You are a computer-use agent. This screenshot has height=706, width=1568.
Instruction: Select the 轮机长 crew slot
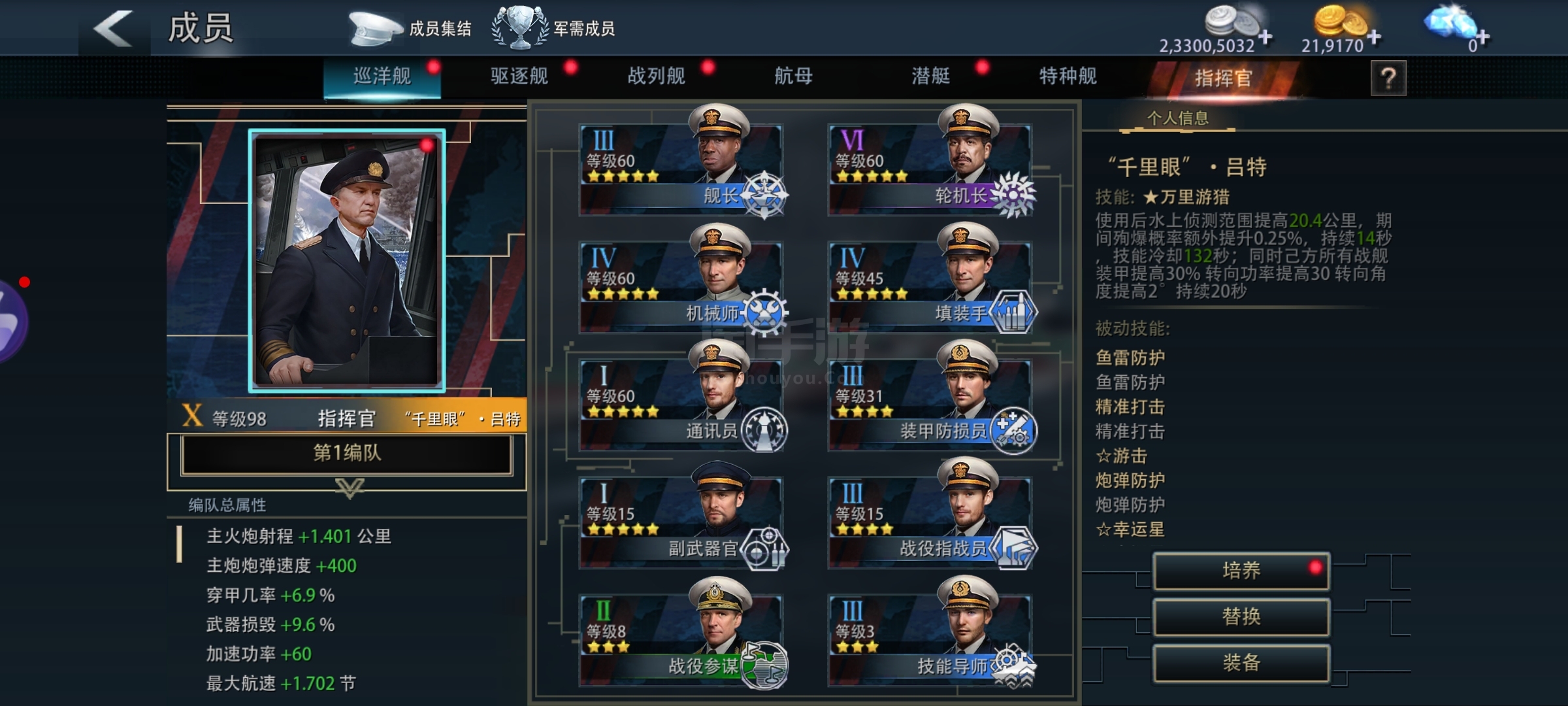[930, 169]
